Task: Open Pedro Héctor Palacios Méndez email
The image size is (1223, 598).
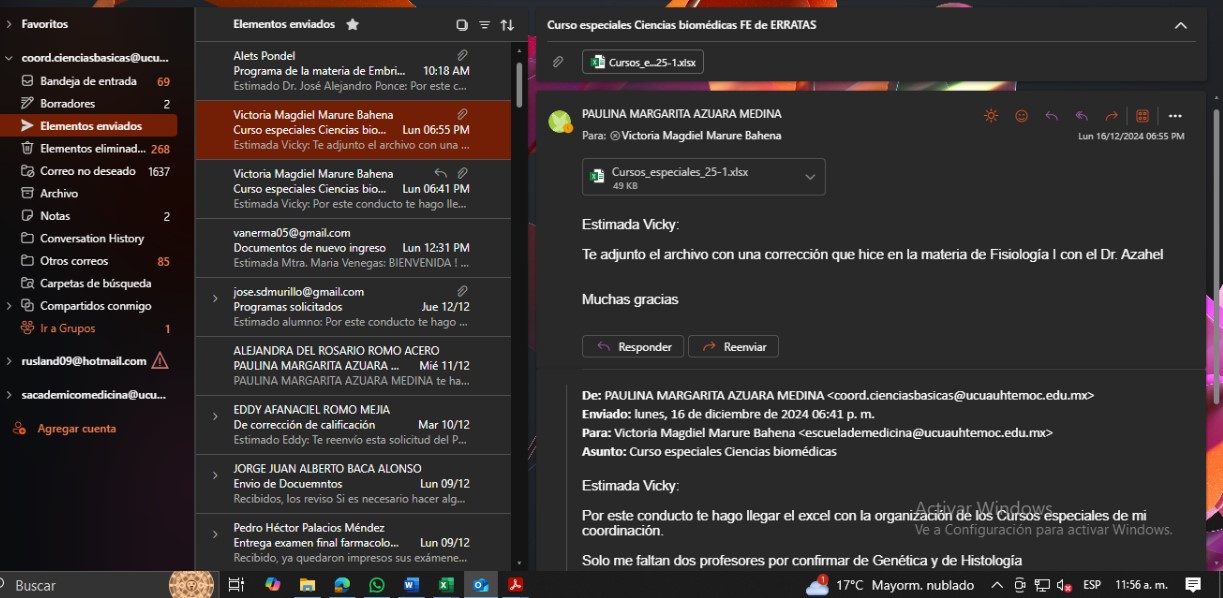Action: [353, 542]
